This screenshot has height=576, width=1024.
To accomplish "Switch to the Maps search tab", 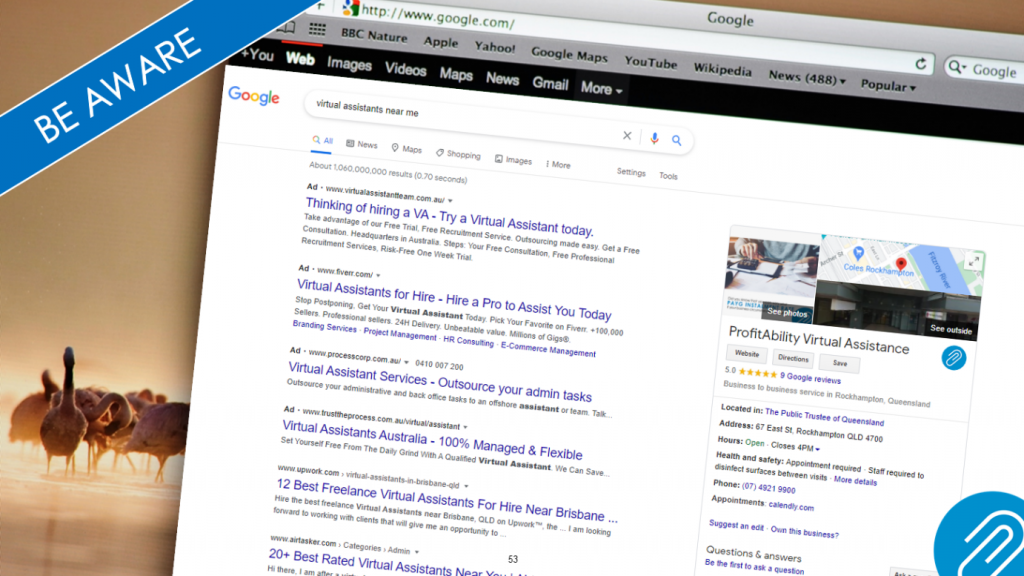I will tap(407, 149).
